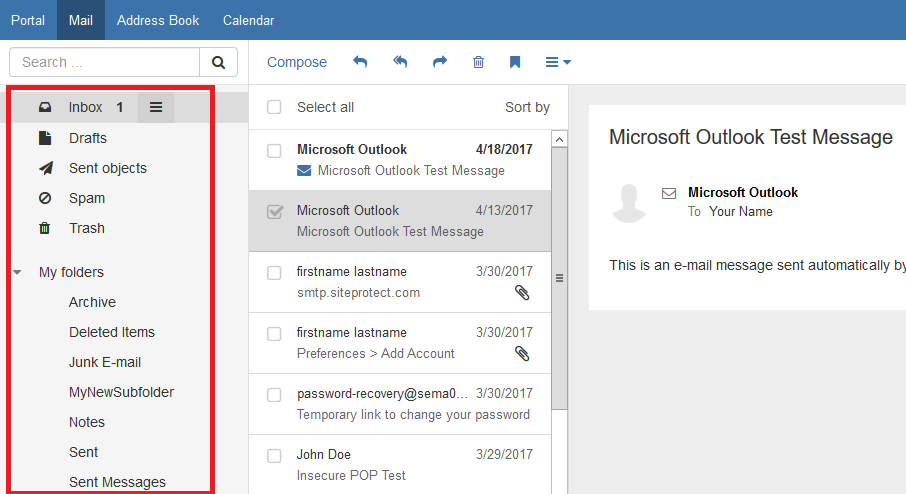Click the envelope icon beside sender Microsoft Outlook
This screenshot has height=494, width=906.
pos(669,194)
